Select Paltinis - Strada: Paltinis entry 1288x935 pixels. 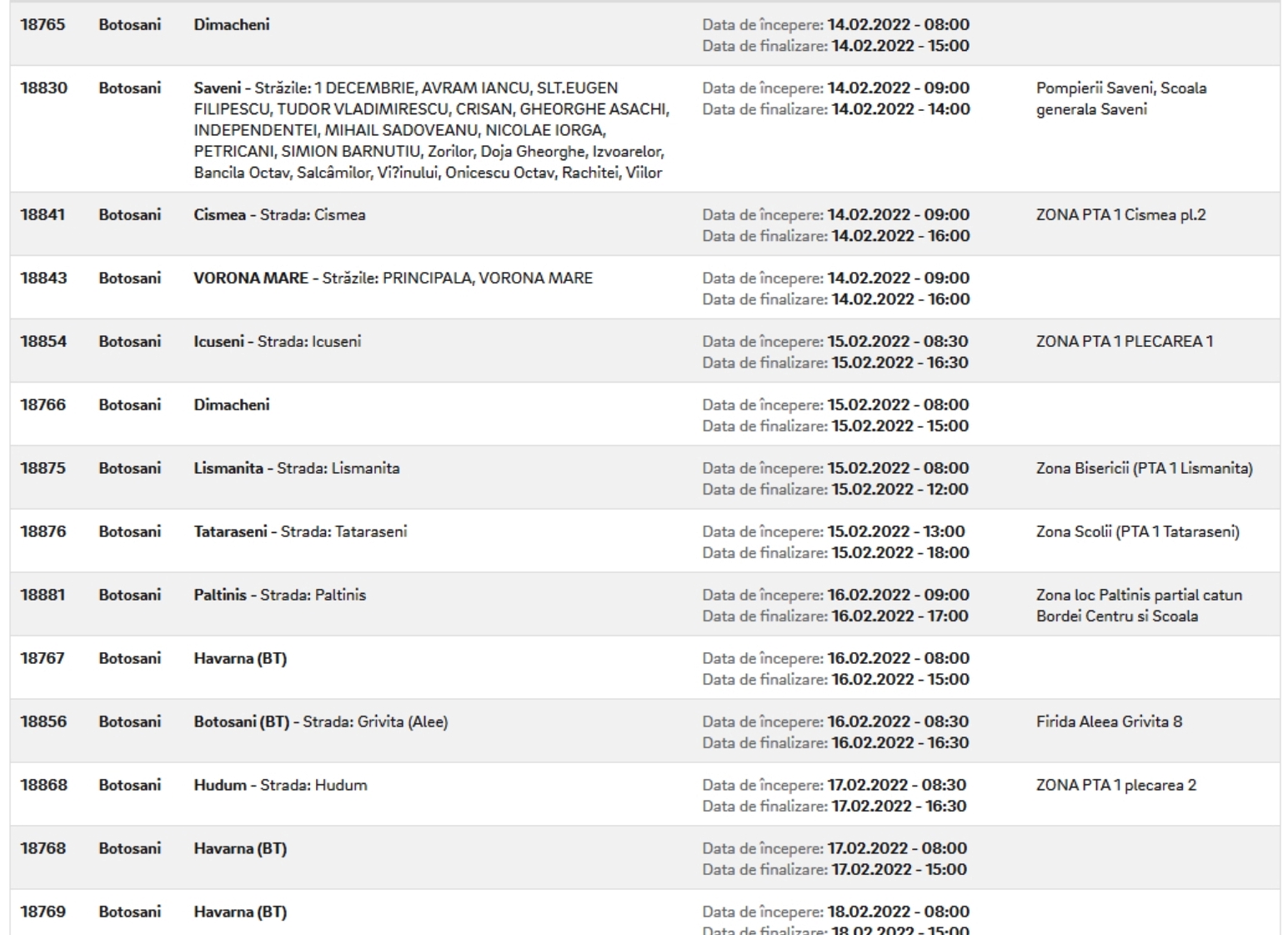279,596
